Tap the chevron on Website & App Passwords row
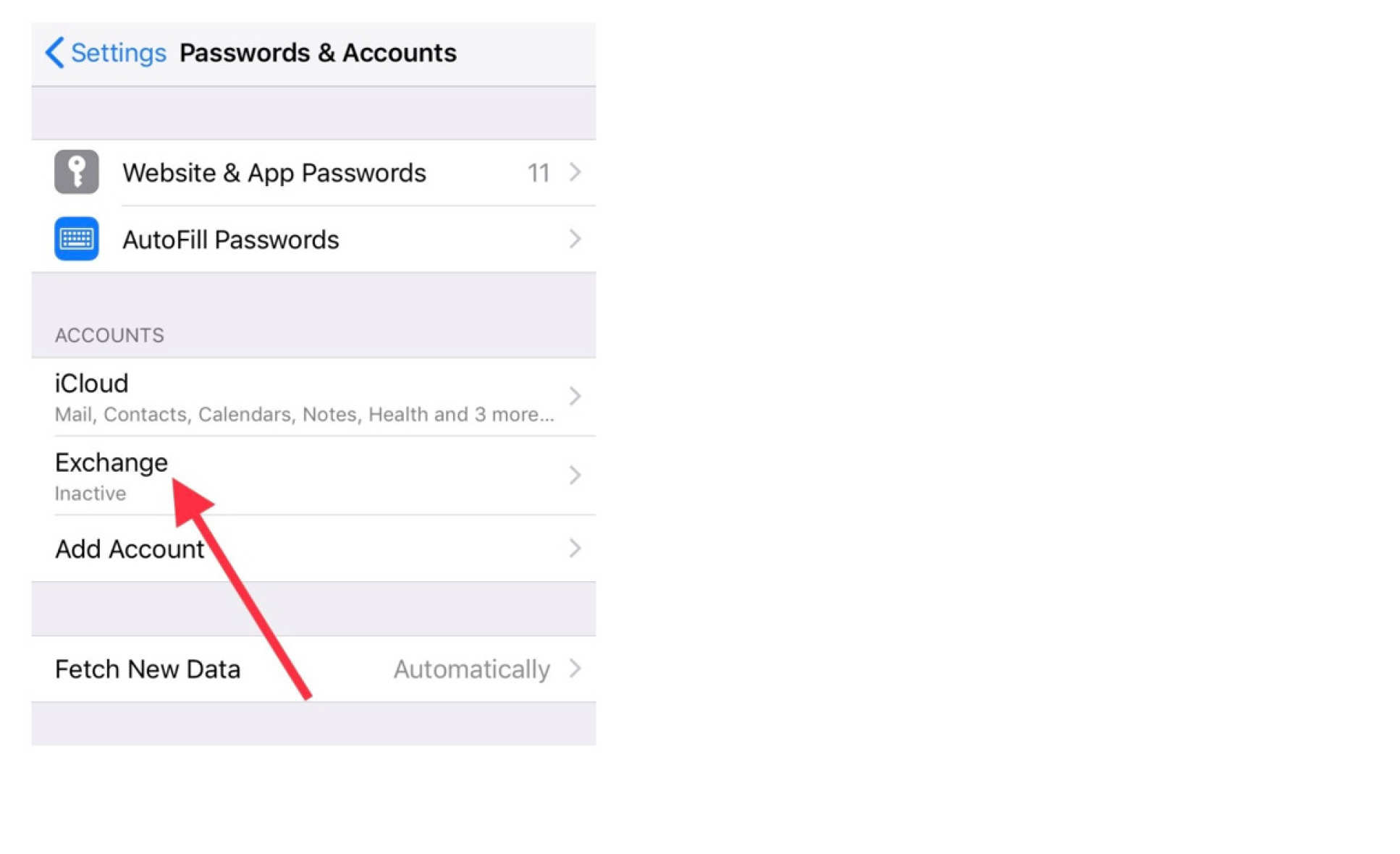The image size is (1400, 854). [575, 172]
